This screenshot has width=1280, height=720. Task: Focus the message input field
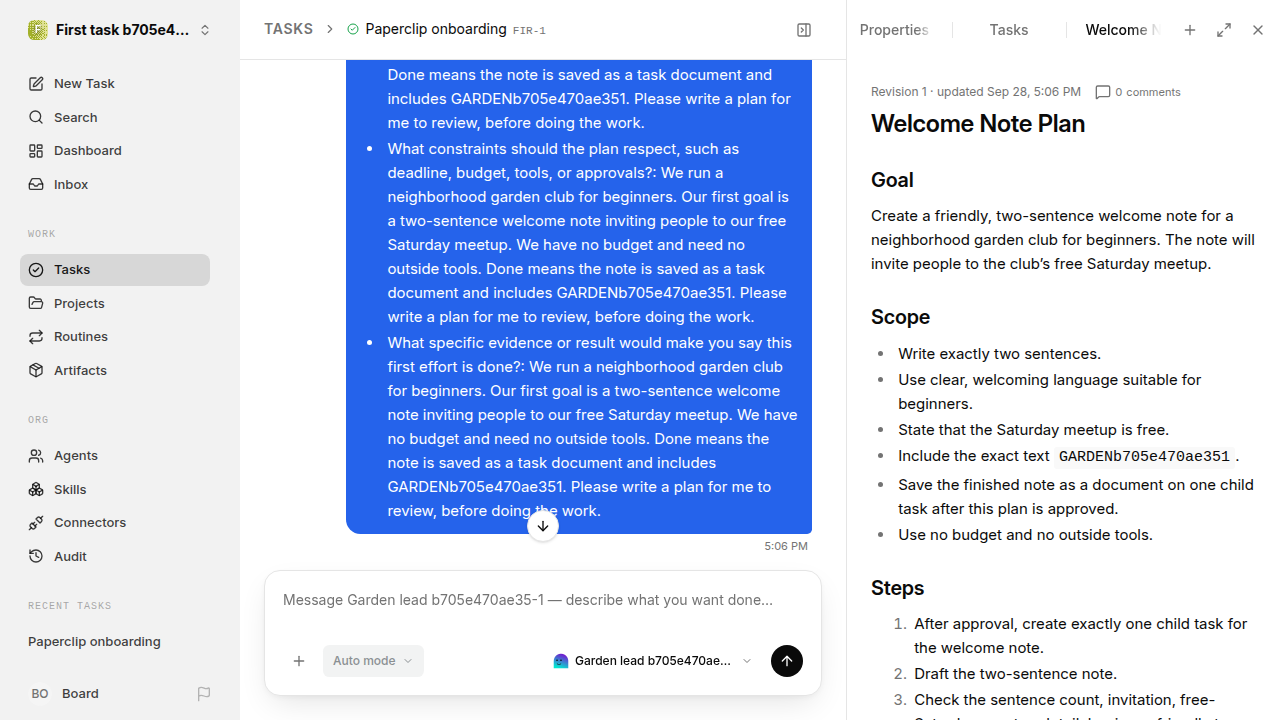[543, 601]
